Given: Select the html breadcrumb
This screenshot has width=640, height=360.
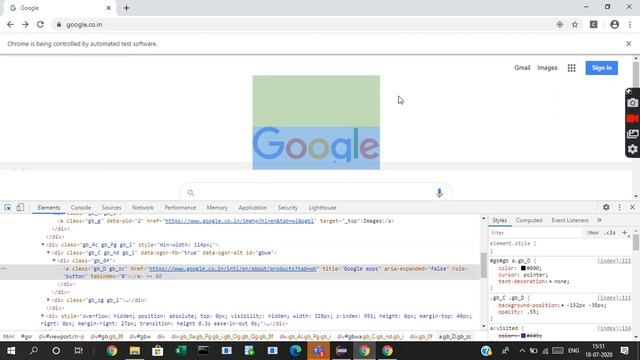Looking at the screenshot, I should tap(9, 337).
